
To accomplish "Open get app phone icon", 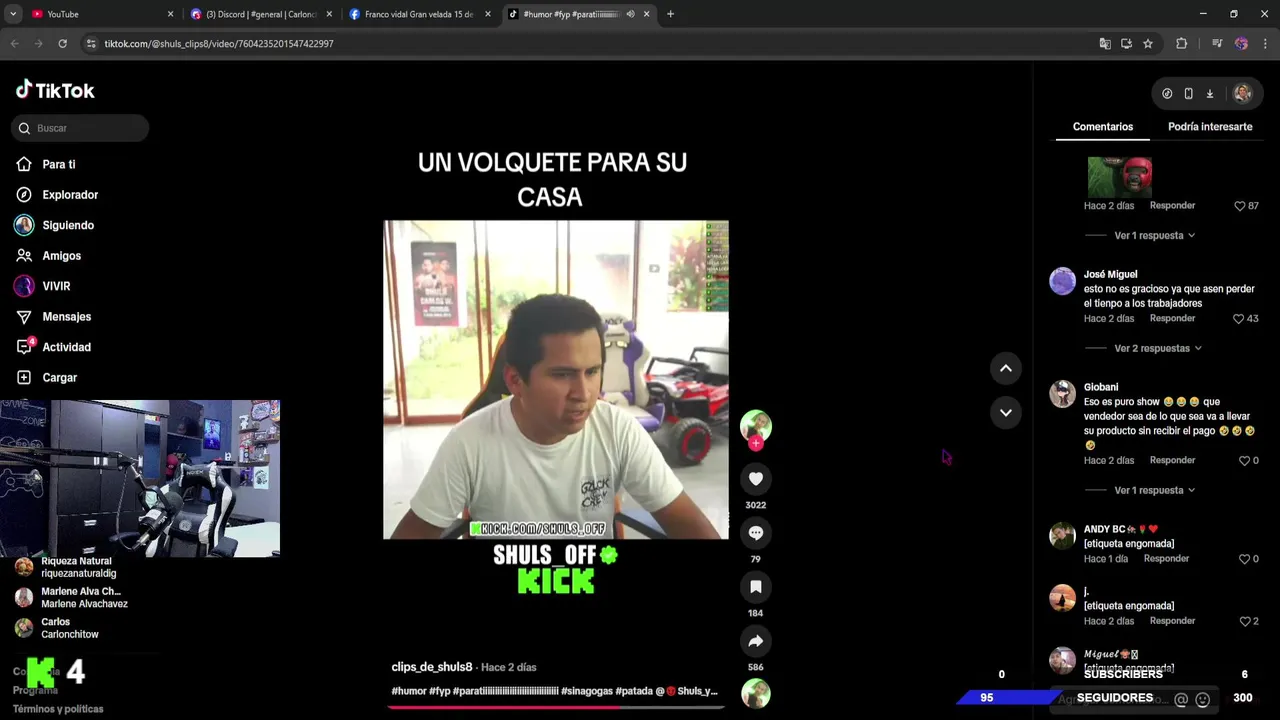I will (x=1188, y=94).
